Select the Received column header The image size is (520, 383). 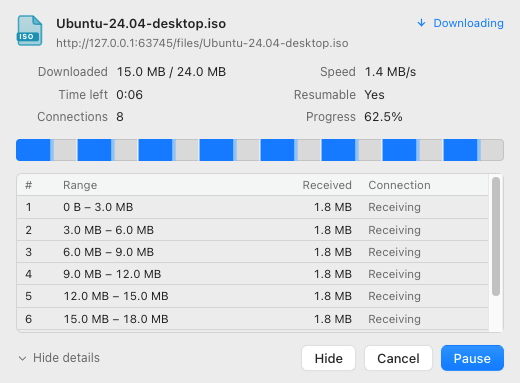click(327, 185)
